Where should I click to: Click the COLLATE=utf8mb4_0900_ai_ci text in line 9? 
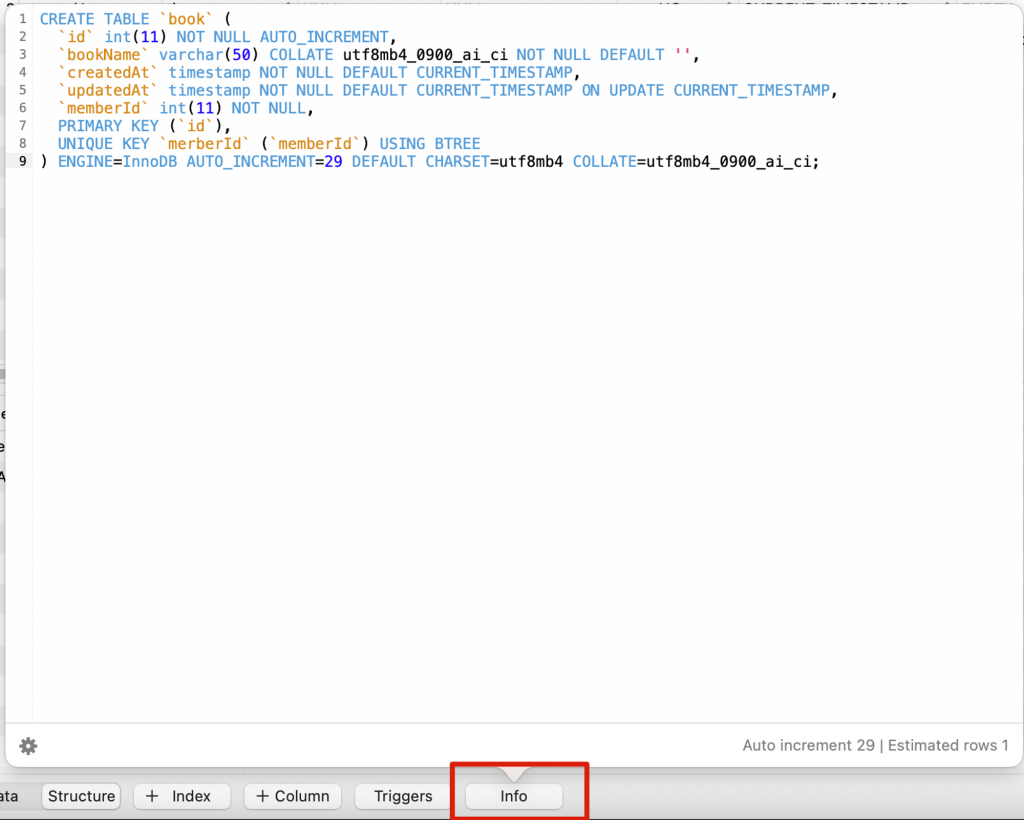(x=692, y=161)
